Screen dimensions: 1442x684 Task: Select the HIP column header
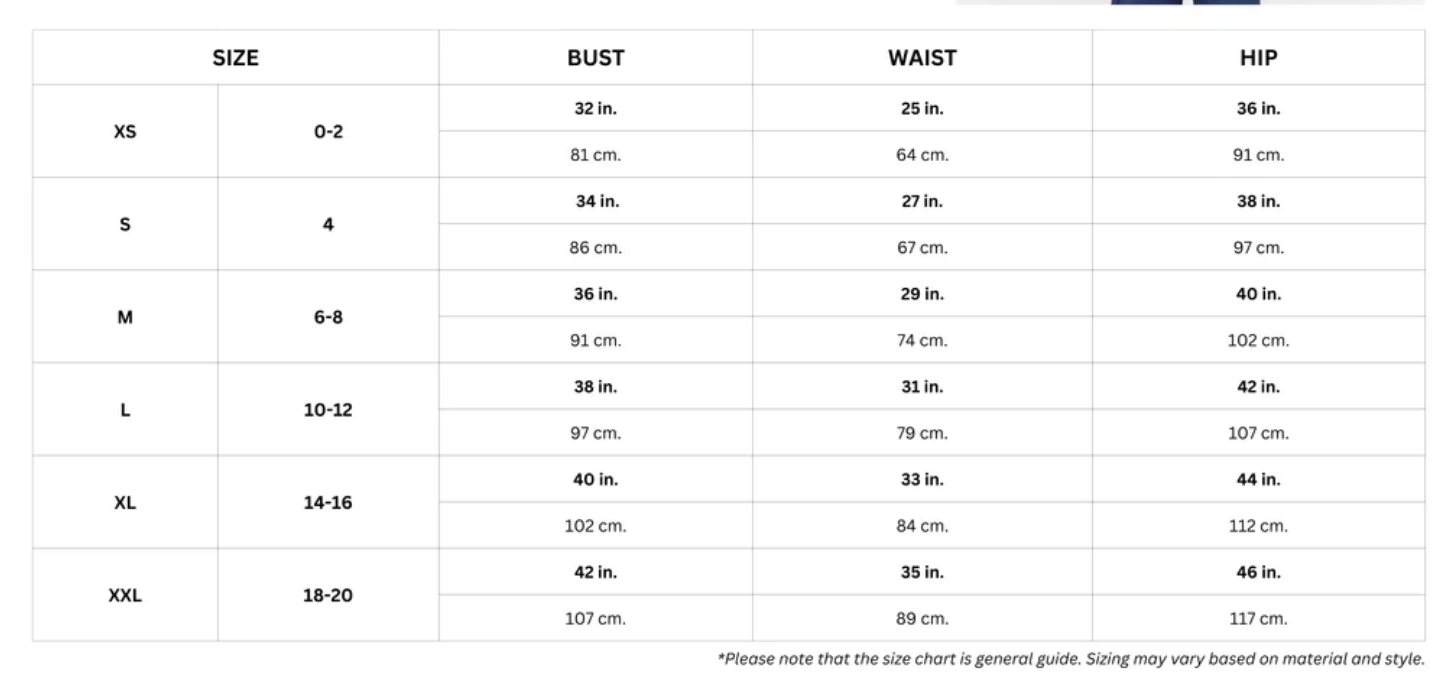1258,58
